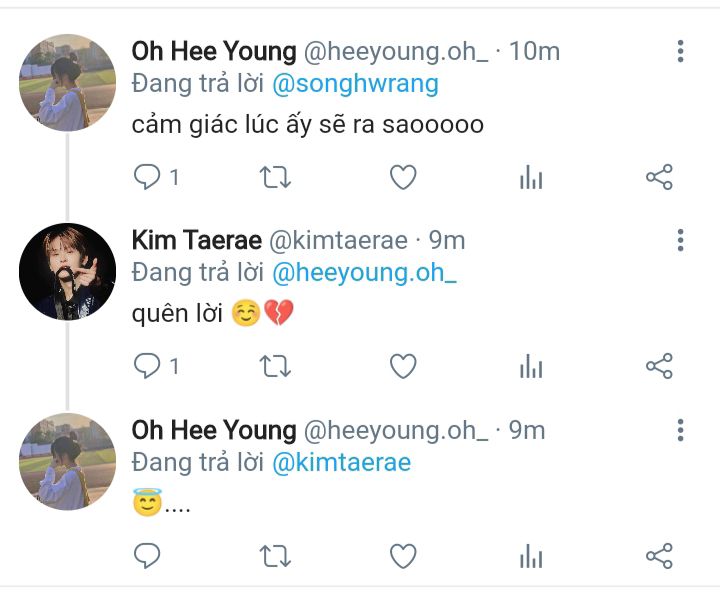Like Kim Taerae's "quên lời" tweet
Image resolution: width=720 pixels, height=592 pixels.
[x=402, y=367]
